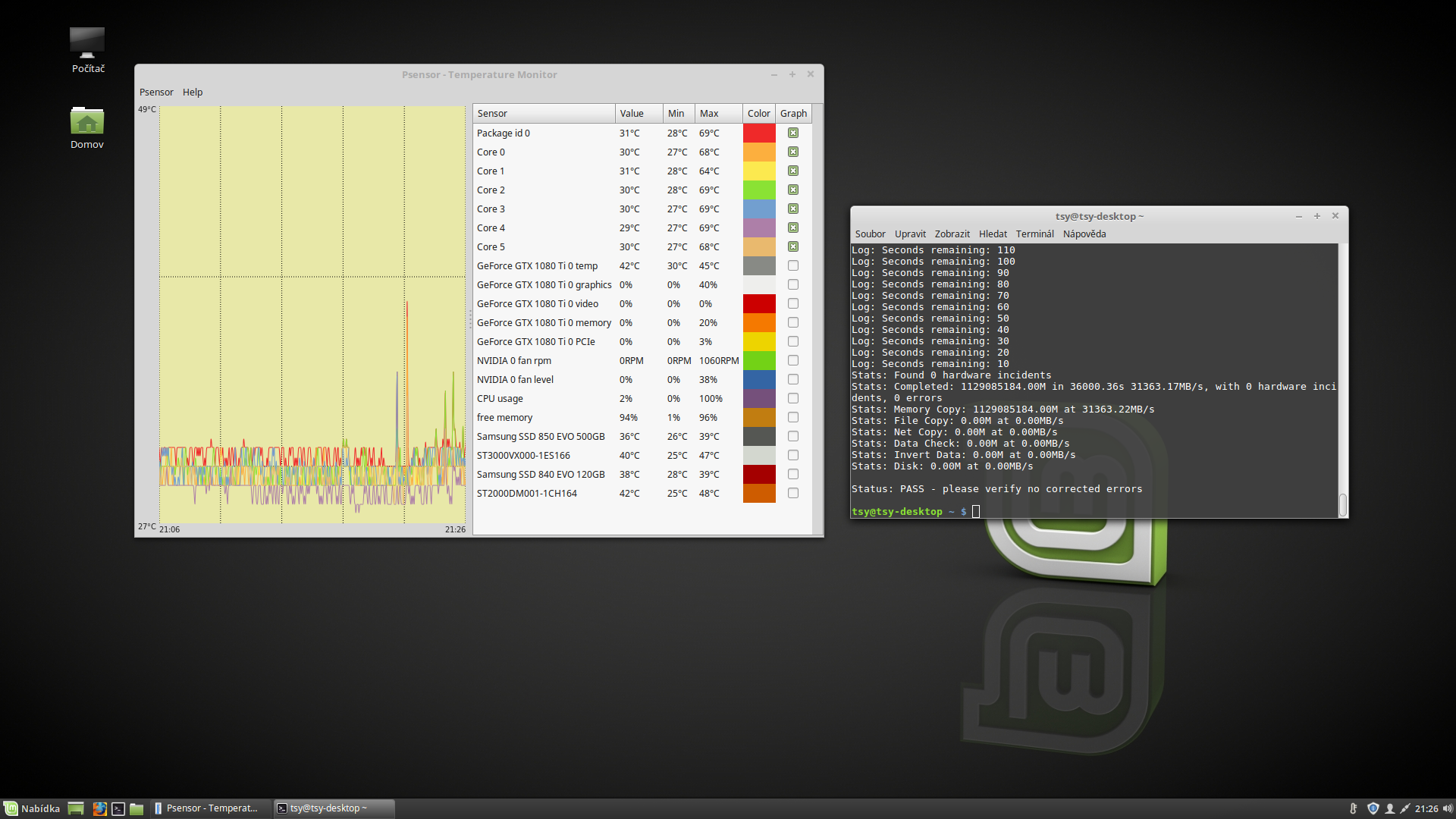Disable graph for Package id 0
This screenshot has width=1456, height=819.
[x=792, y=133]
